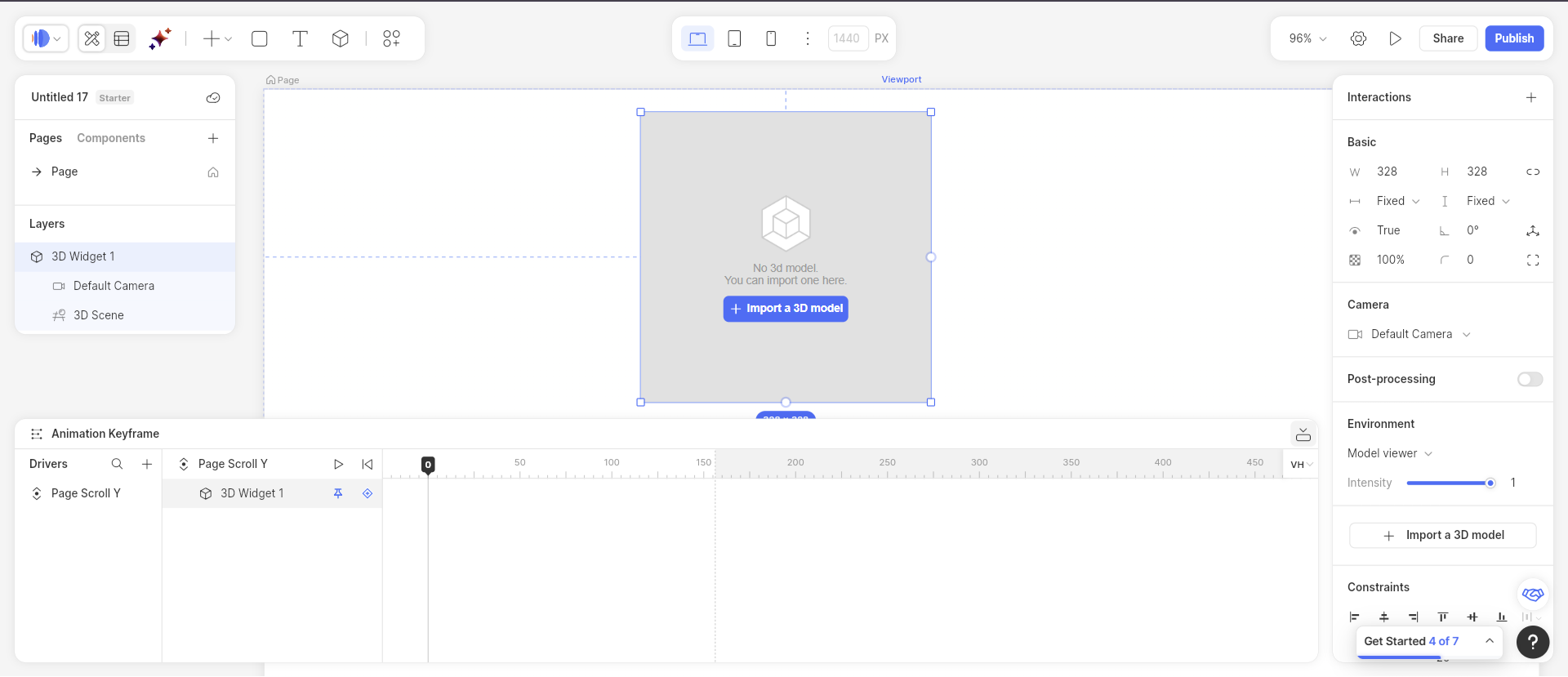Image resolution: width=1568 pixels, height=677 pixels.
Task: Expand individual corner radius icon
Action: click(1533, 261)
